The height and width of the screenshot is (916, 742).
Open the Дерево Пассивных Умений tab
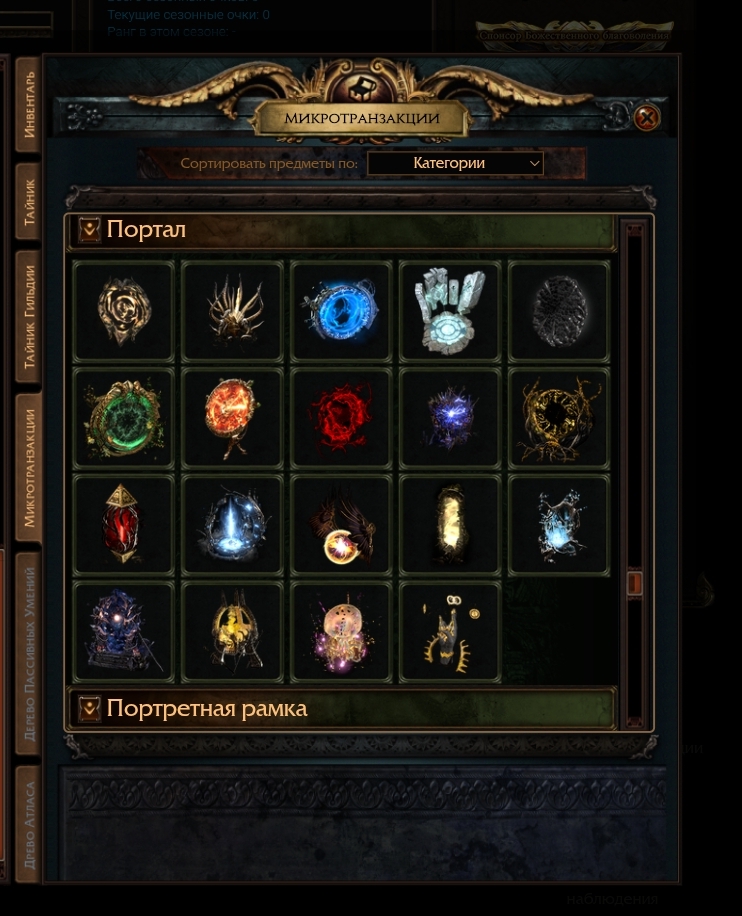click(29, 653)
